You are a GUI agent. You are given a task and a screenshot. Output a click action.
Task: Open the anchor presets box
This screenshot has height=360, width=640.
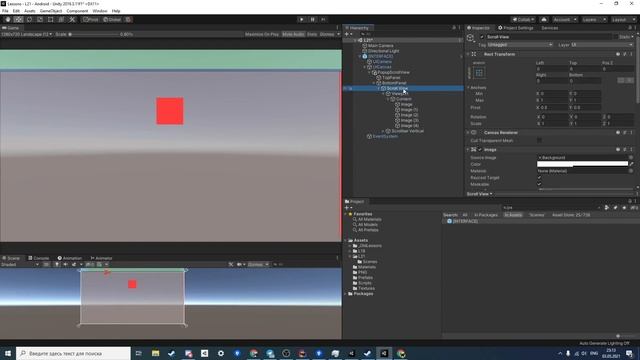[479, 73]
